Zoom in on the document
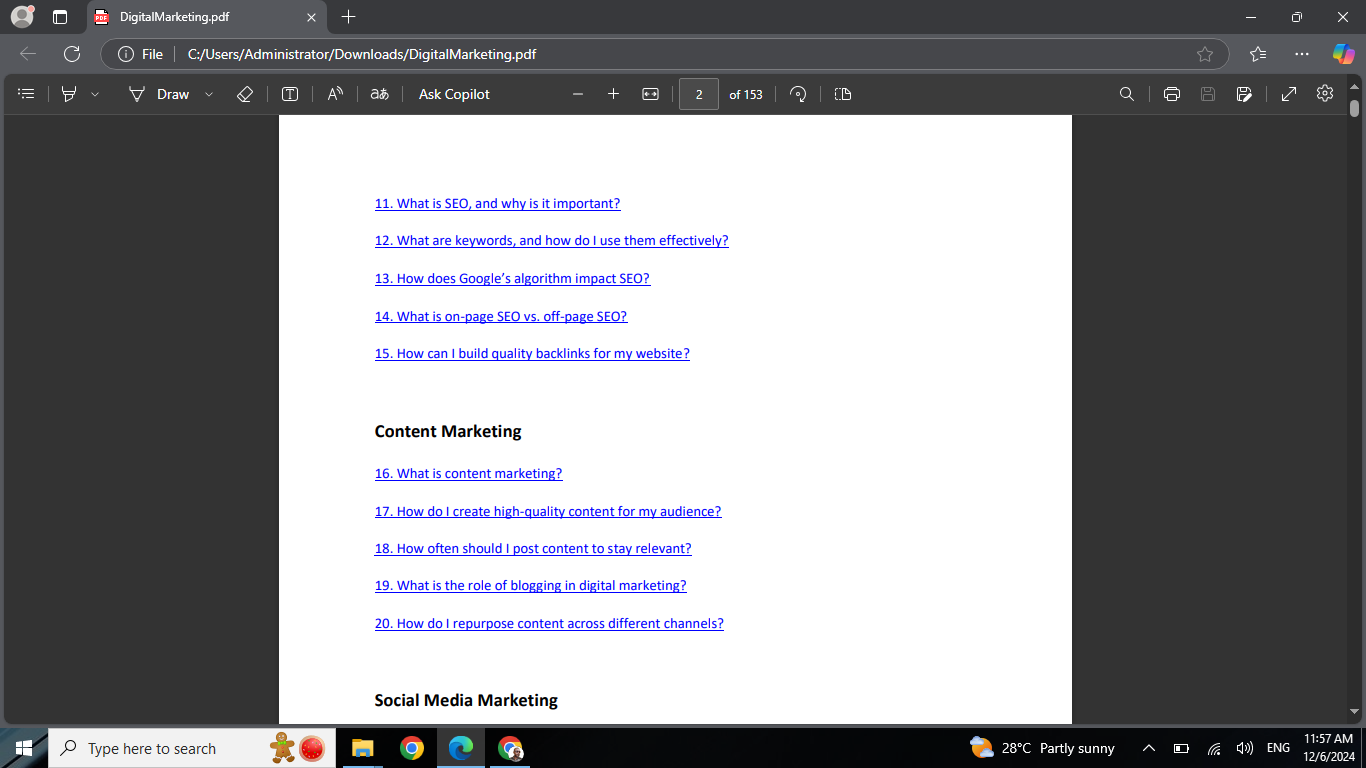 point(613,93)
